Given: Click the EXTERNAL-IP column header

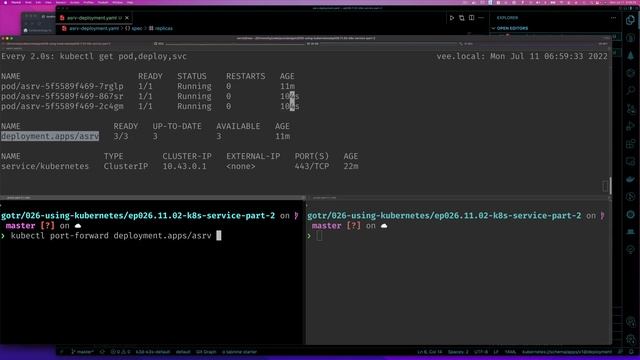Looking at the screenshot, I should click(253, 156).
